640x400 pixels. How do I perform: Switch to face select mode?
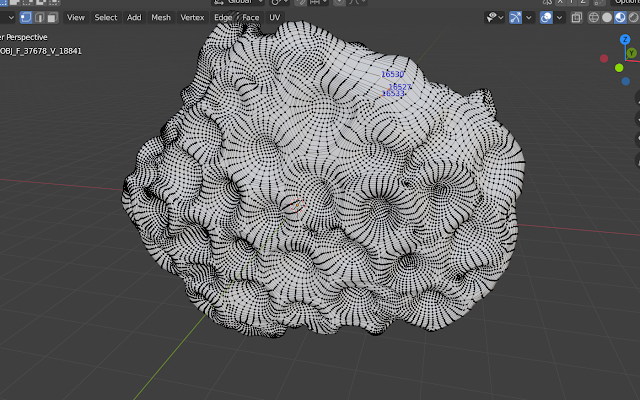52,18
